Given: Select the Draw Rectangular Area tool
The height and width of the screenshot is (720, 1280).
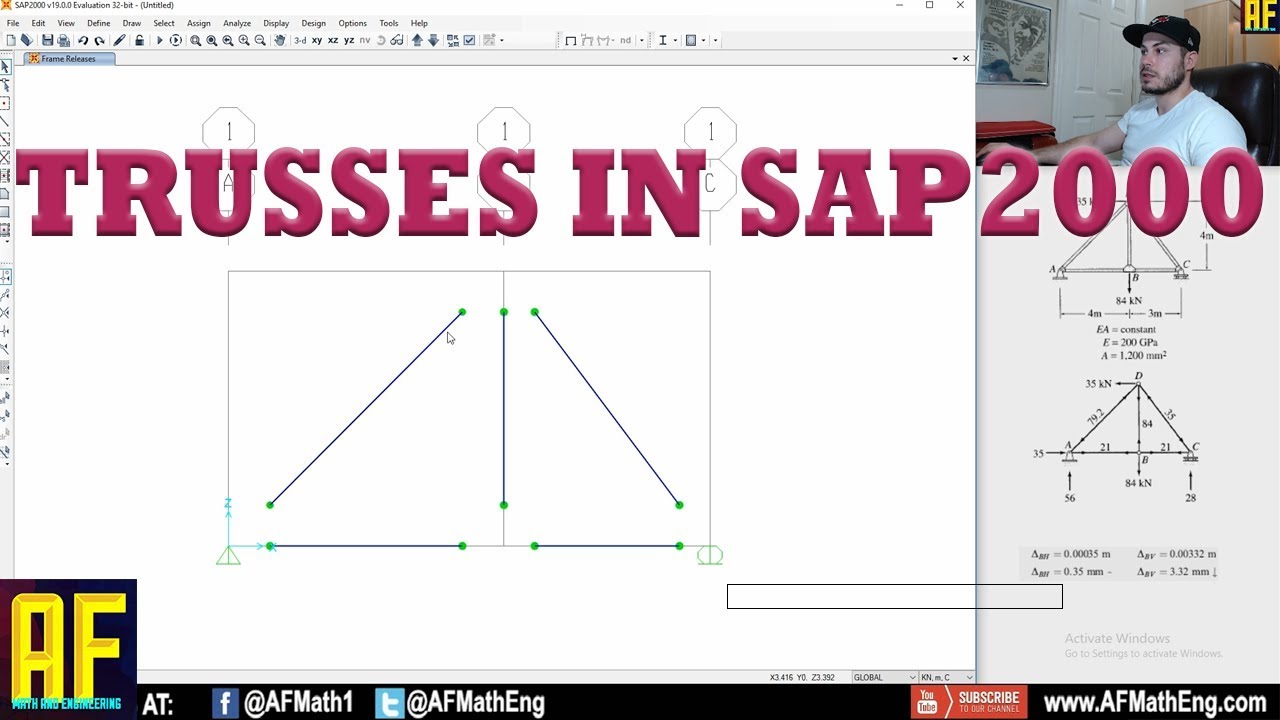Looking at the screenshot, I should click(6, 211).
